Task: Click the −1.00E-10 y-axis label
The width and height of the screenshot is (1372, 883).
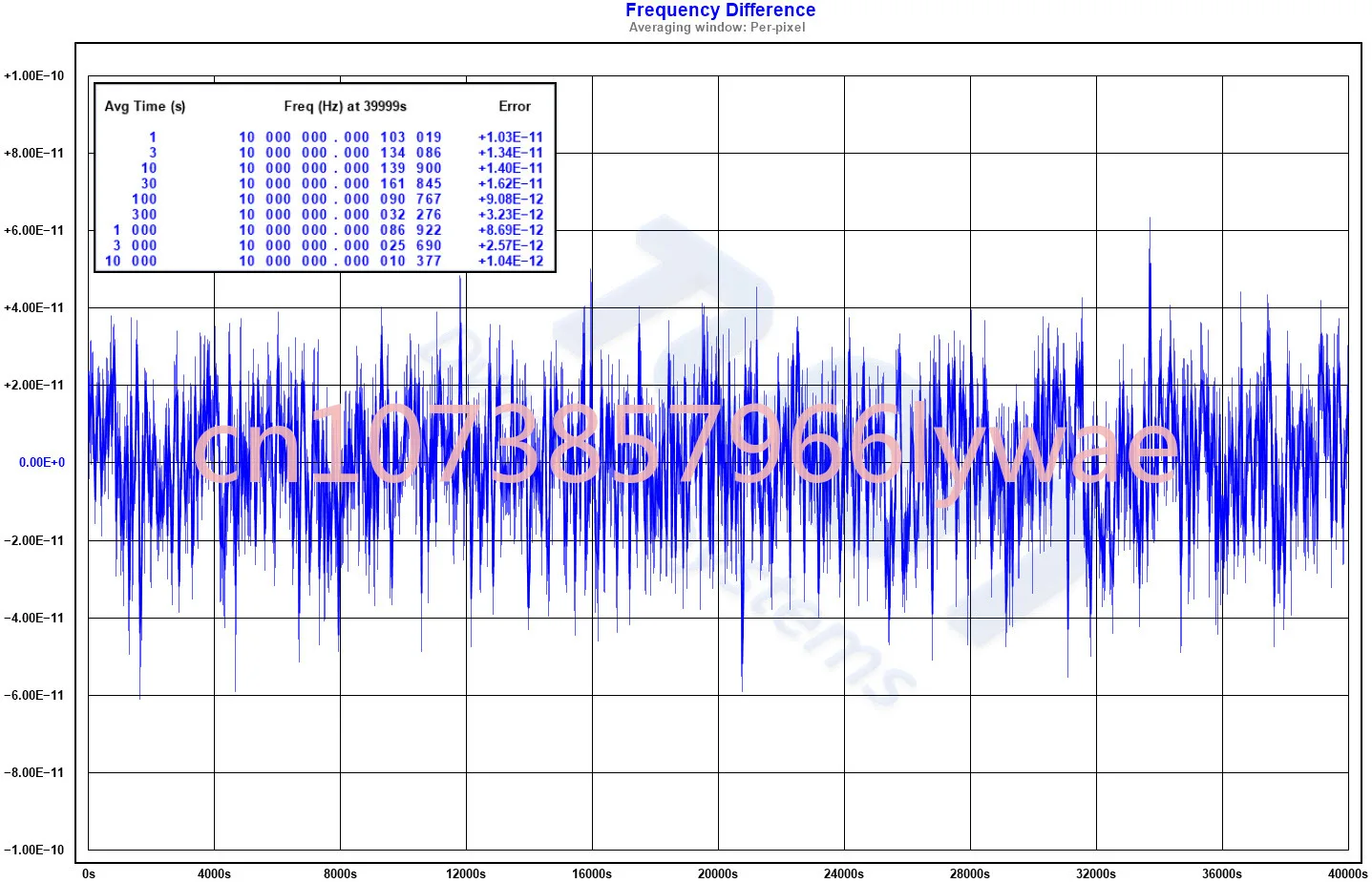Action: pos(34,851)
